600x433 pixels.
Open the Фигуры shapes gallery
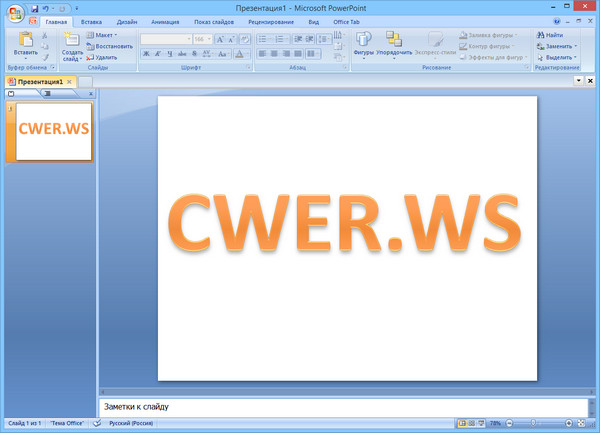pos(364,46)
